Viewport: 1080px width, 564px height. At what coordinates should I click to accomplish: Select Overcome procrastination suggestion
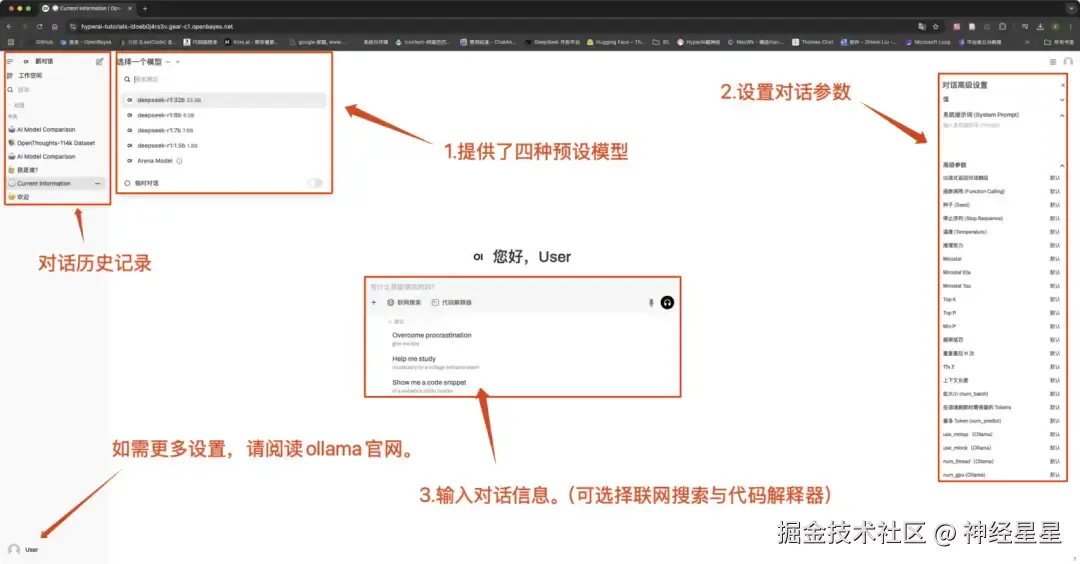pyautogui.click(x=432, y=338)
